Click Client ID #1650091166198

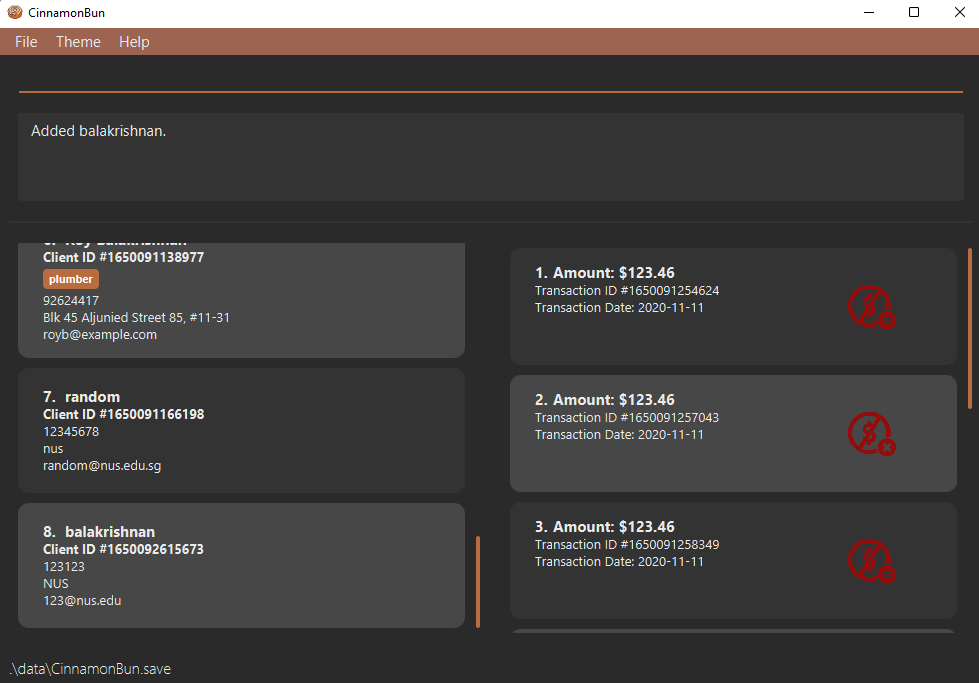click(x=124, y=414)
